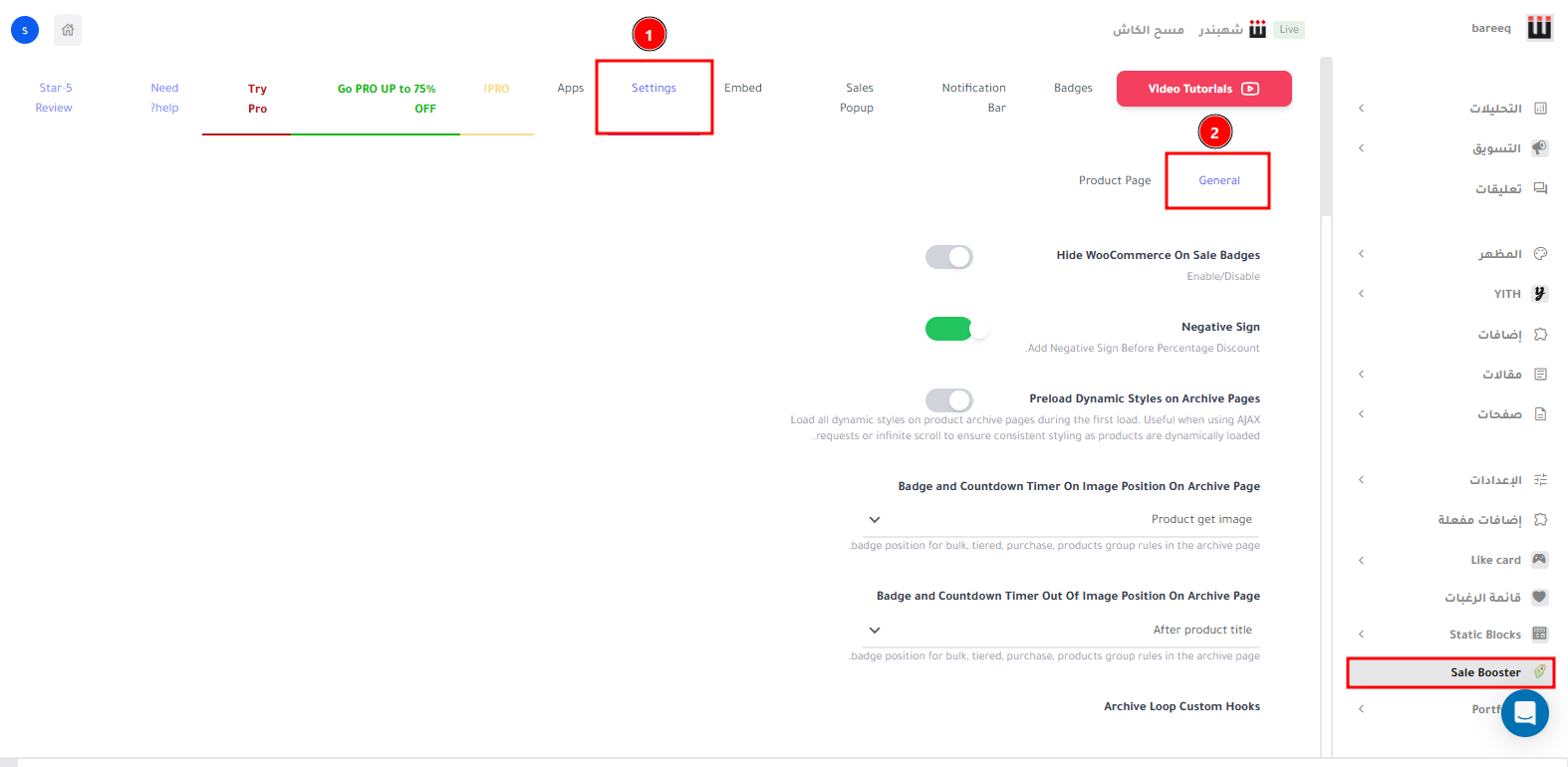Expand the Static Blocks sidebar submenu
The width and height of the screenshot is (1568, 767).
point(1361,635)
